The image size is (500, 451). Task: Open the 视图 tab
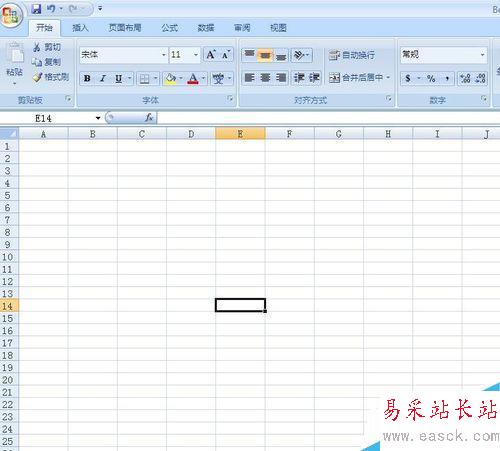[x=278, y=28]
